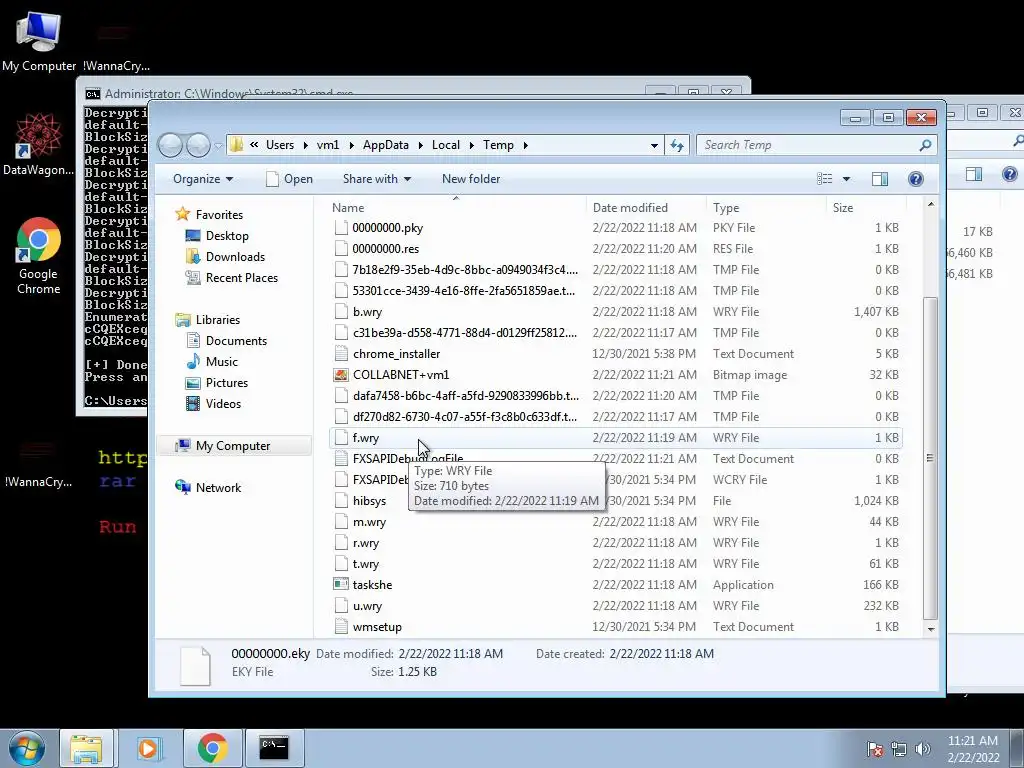Open Explorer help icon
This screenshot has width=1024, height=768.
[x=916, y=179]
